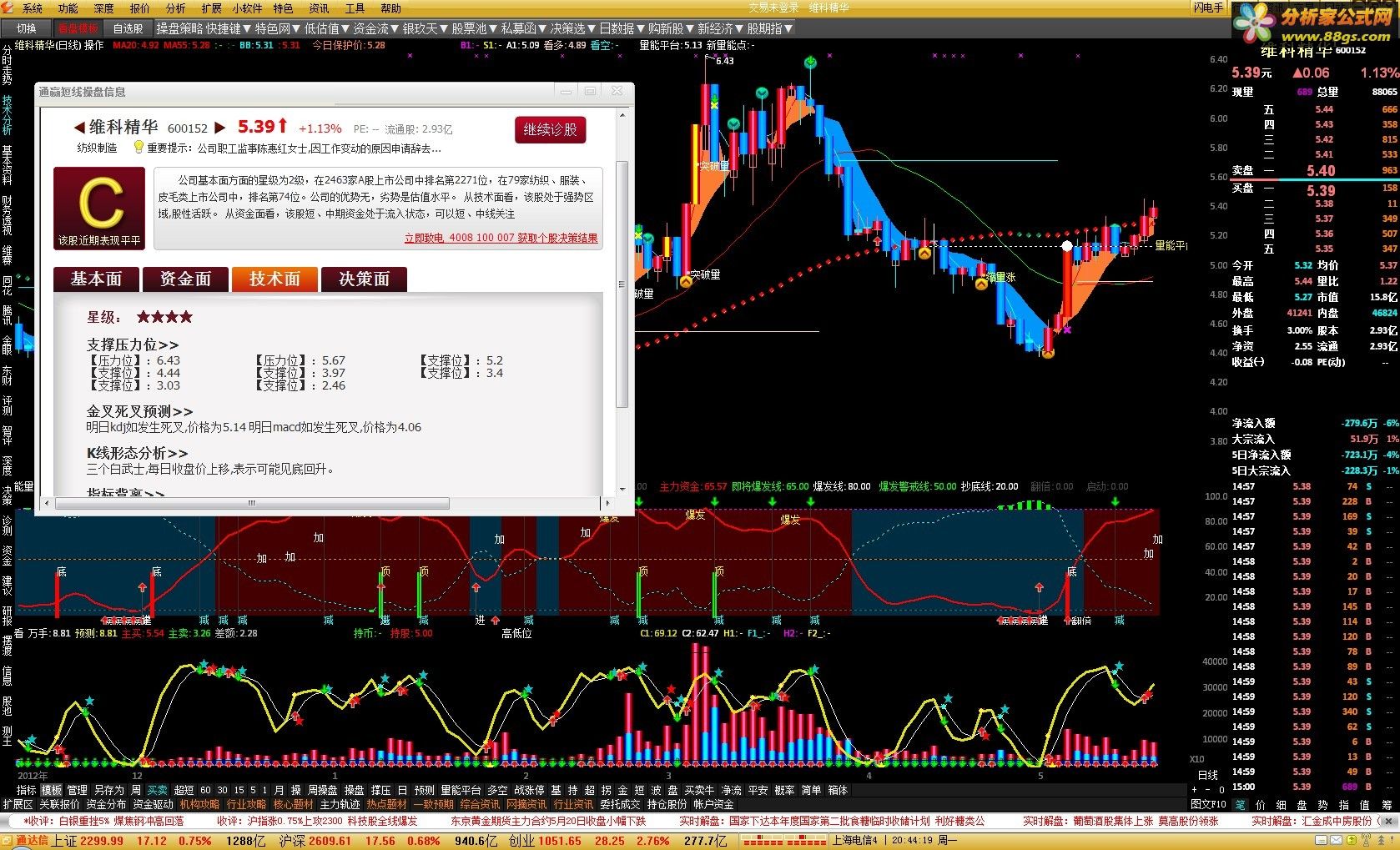Switch to 资金面 tab in dialog

pyautogui.click(x=185, y=279)
